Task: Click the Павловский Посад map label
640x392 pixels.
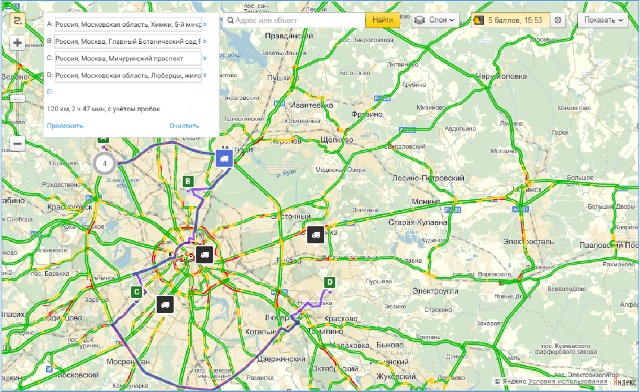Action: (x=609, y=245)
